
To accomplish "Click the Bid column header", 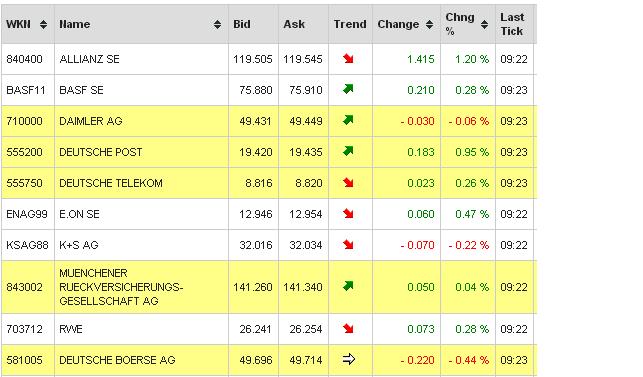I will [x=253, y=24].
